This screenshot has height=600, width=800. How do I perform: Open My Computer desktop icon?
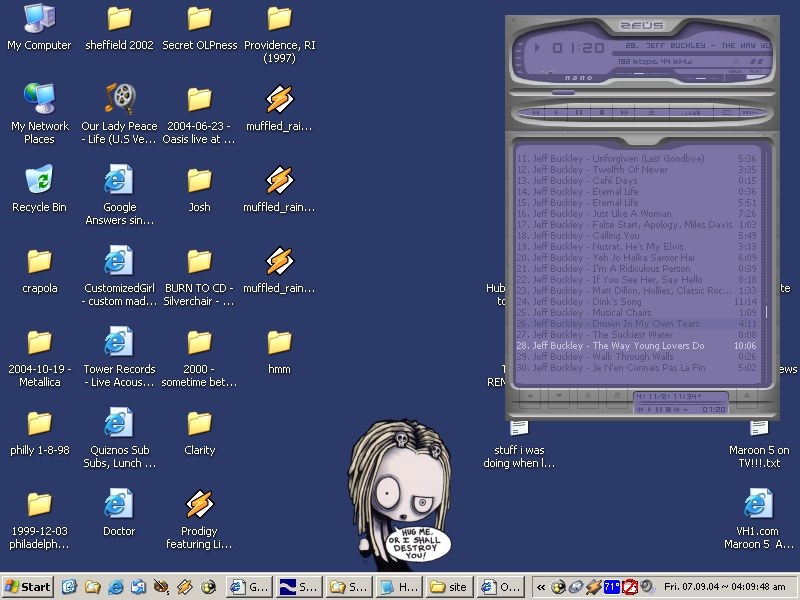(39, 27)
